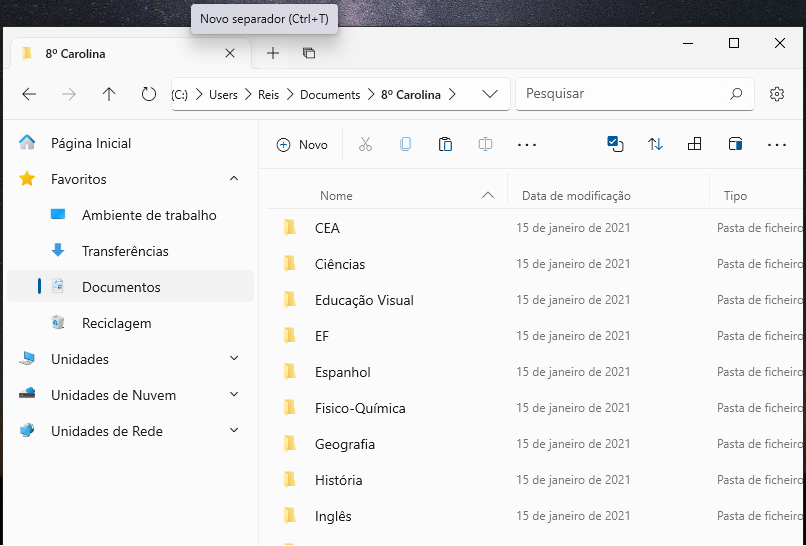
Task: Click the magnifier search icon
Action: point(736,94)
